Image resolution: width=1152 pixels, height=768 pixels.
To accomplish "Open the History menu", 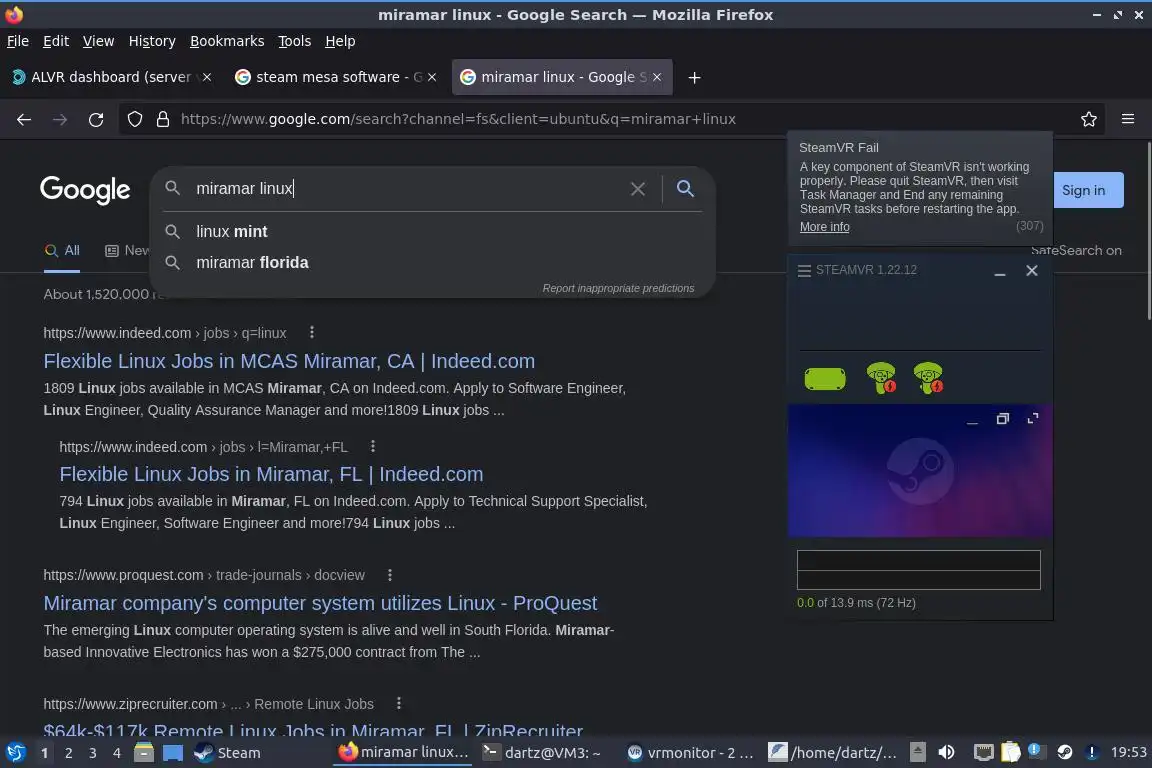I will [x=152, y=41].
